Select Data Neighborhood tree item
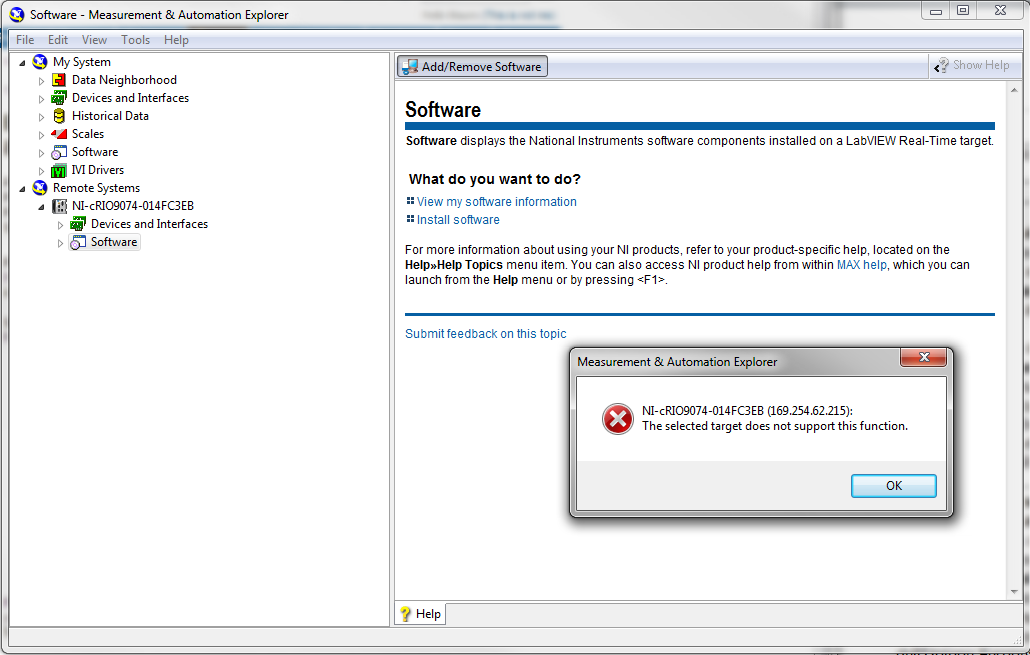Viewport: 1030px width, 655px height. coord(124,80)
